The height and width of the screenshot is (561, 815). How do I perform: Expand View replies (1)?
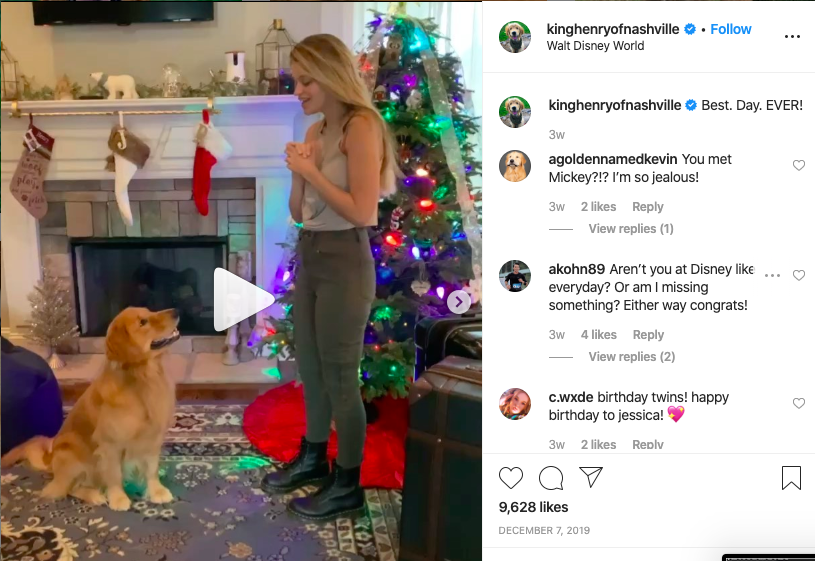[x=631, y=229]
